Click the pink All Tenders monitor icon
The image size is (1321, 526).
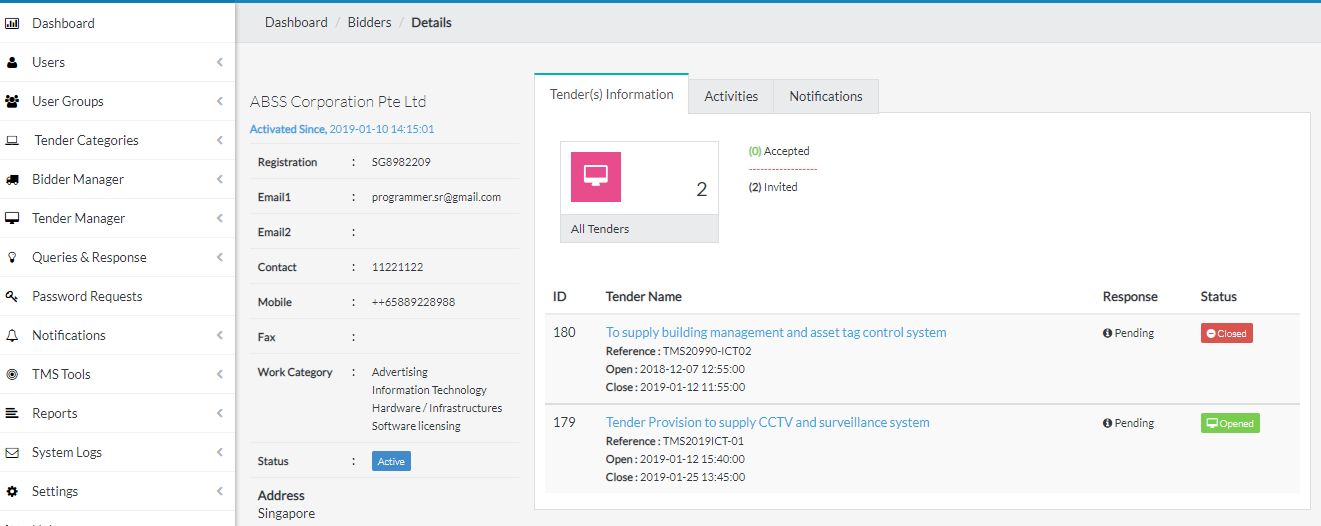coord(596,177)
